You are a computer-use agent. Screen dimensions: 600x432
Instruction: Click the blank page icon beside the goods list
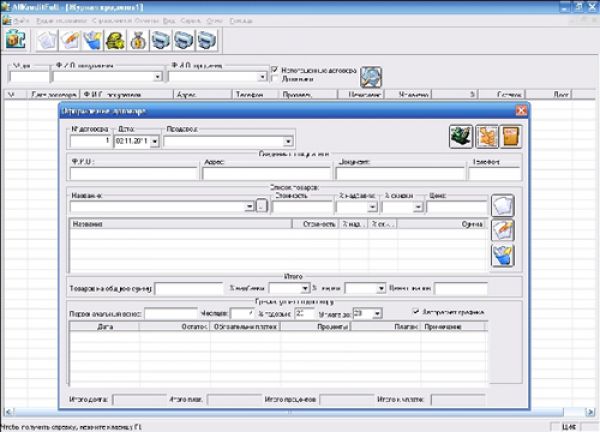[502, 206]
